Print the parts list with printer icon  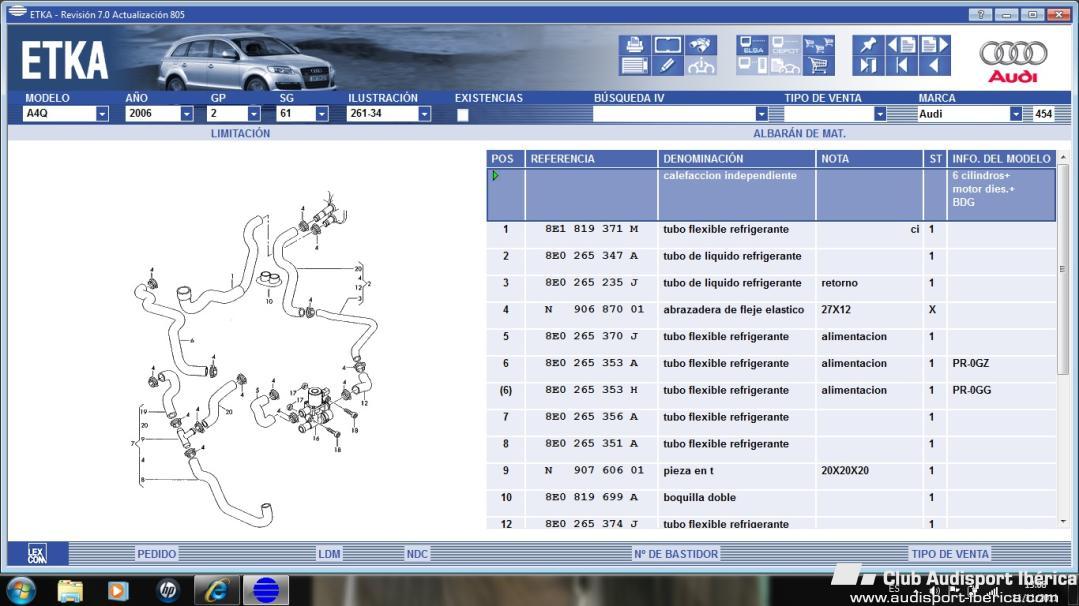[634, 45]
